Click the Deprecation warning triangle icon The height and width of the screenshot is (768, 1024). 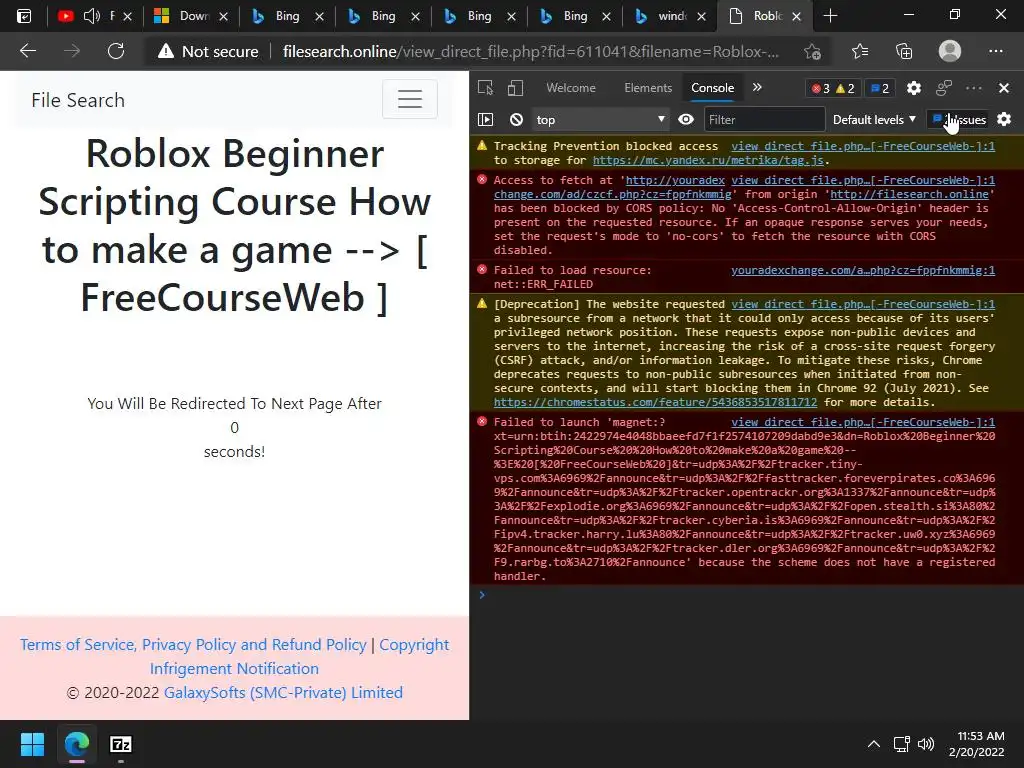(x=482, y=304)
